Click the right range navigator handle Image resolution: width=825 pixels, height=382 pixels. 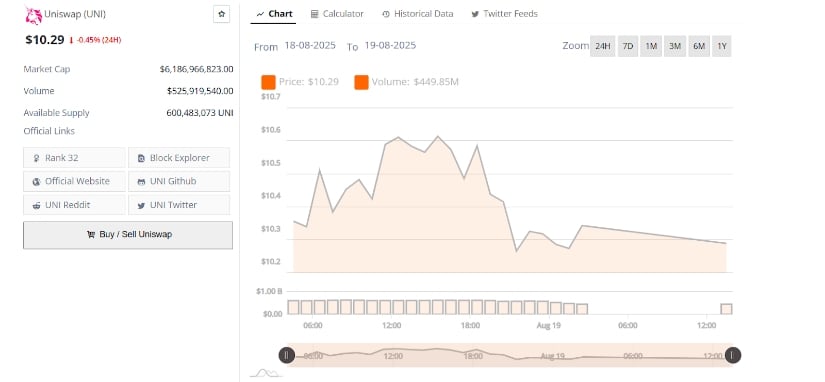[x=733, y=355]
